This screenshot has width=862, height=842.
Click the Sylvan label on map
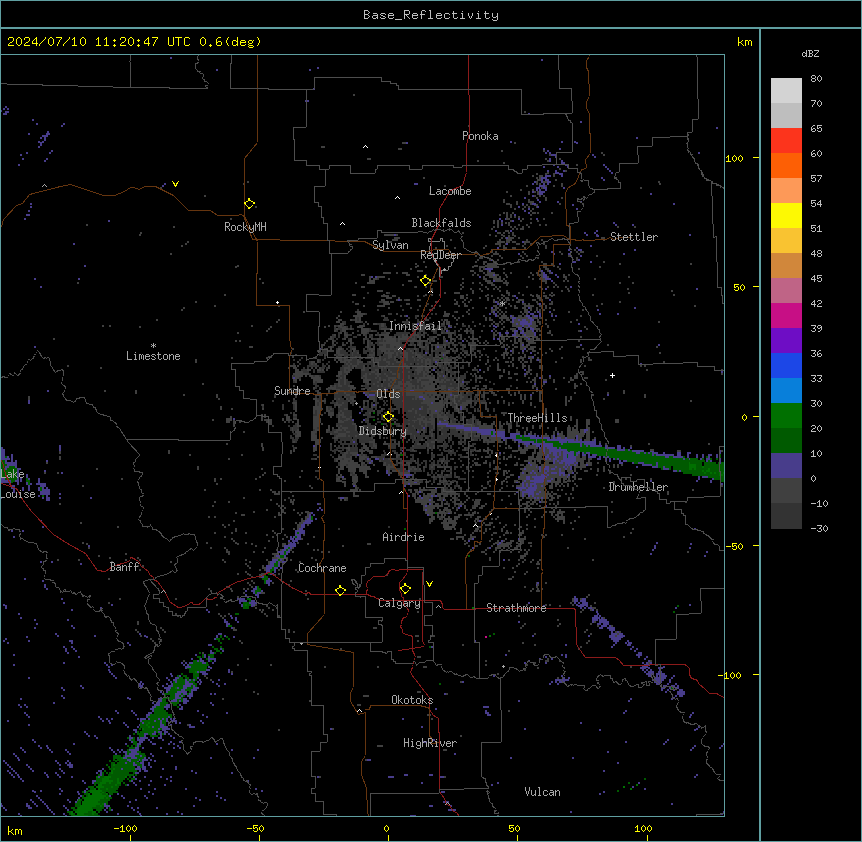390,245
